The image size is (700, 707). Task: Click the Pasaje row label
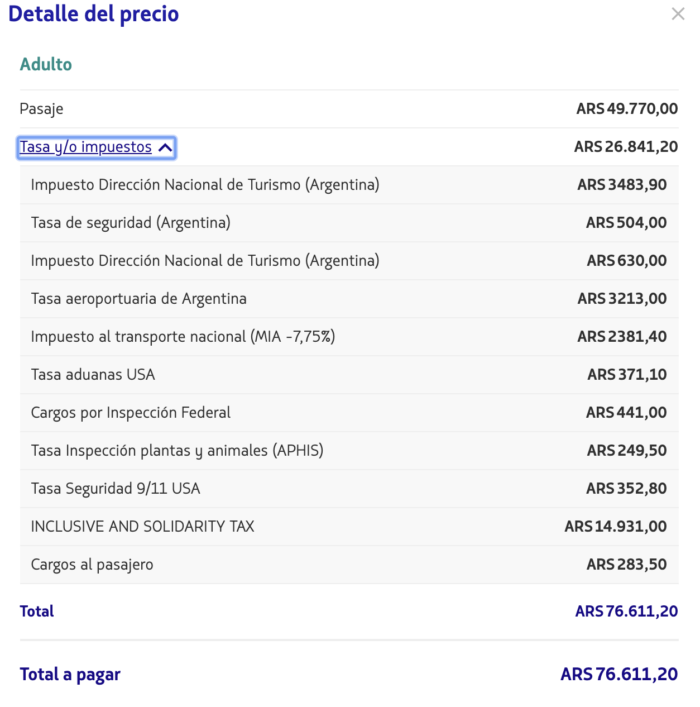pos(41,109)
